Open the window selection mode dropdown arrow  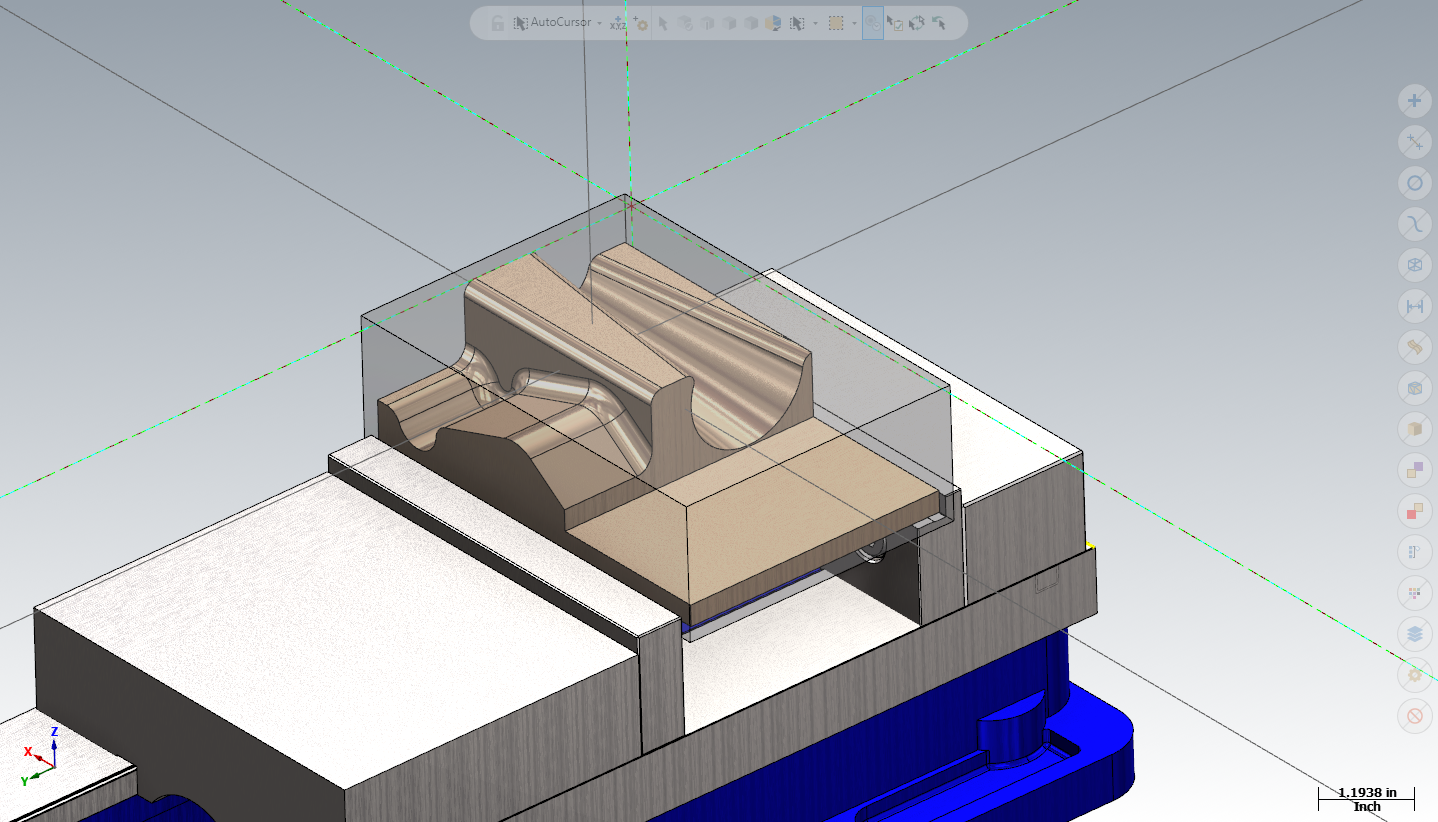pos(854,23)
